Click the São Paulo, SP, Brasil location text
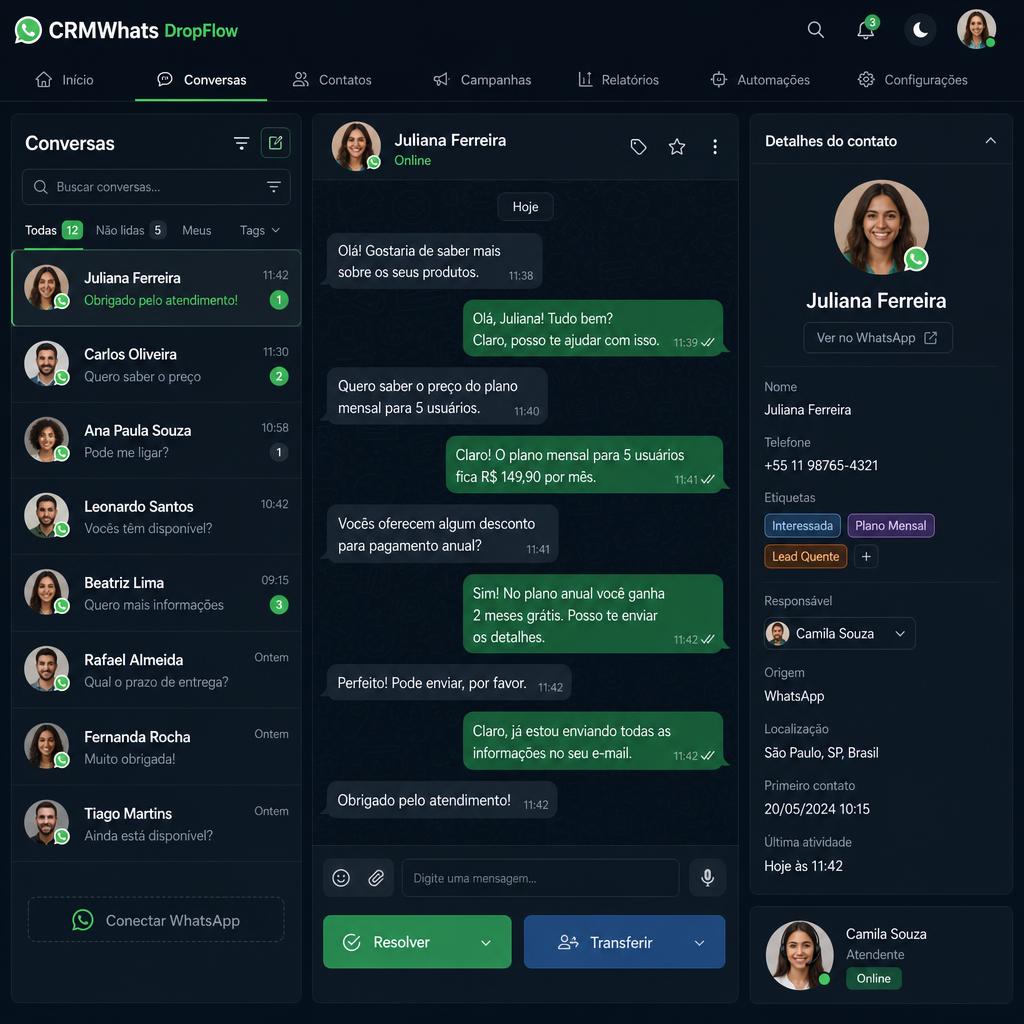The width and height of the screenshot is (1024, 1024). coord(821,752)
